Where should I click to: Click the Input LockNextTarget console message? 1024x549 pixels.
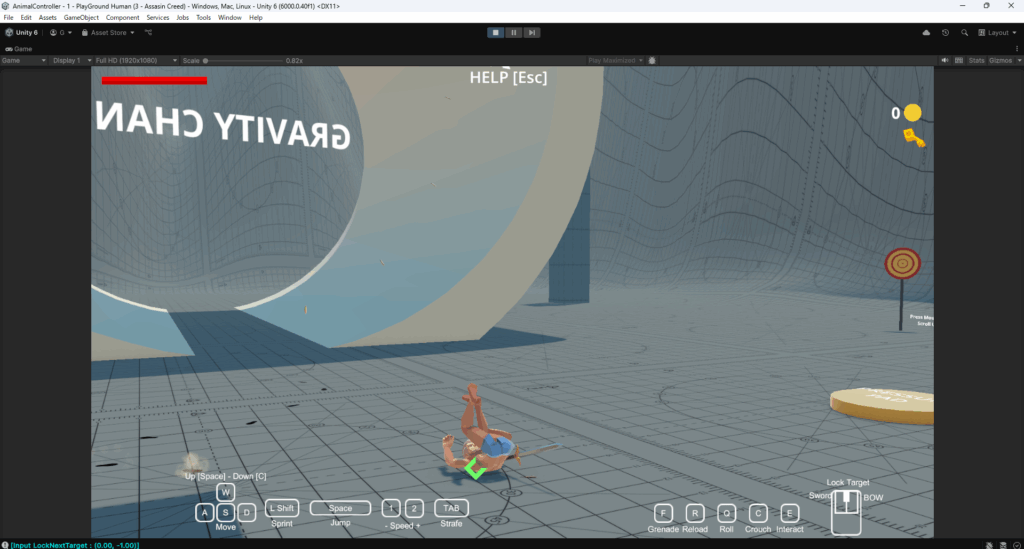74,545
